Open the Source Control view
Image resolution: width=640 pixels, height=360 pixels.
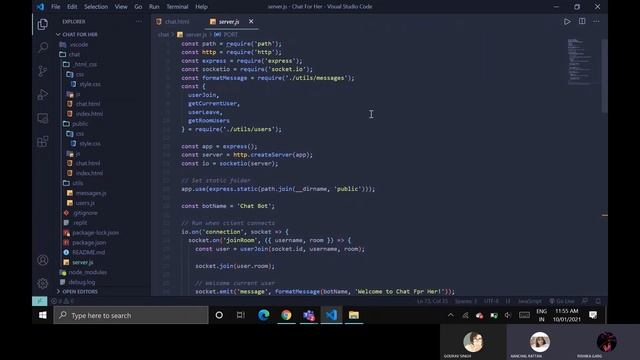coord(42,71)
